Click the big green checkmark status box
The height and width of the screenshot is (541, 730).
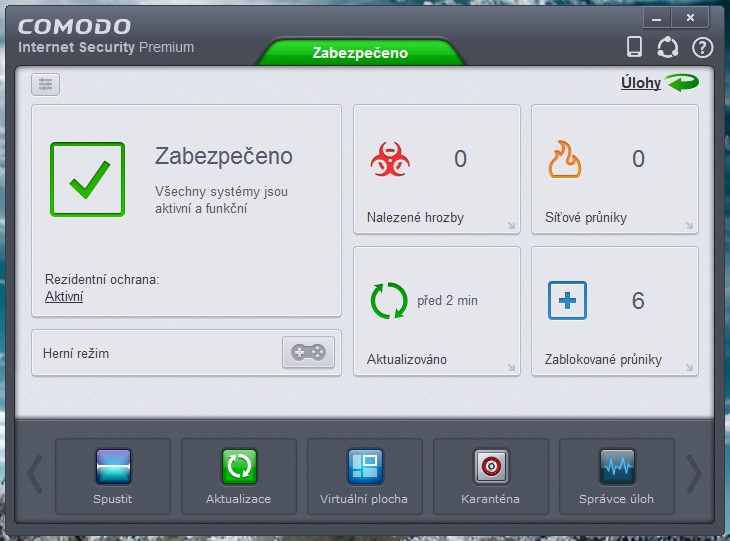[x=88, y=179]
